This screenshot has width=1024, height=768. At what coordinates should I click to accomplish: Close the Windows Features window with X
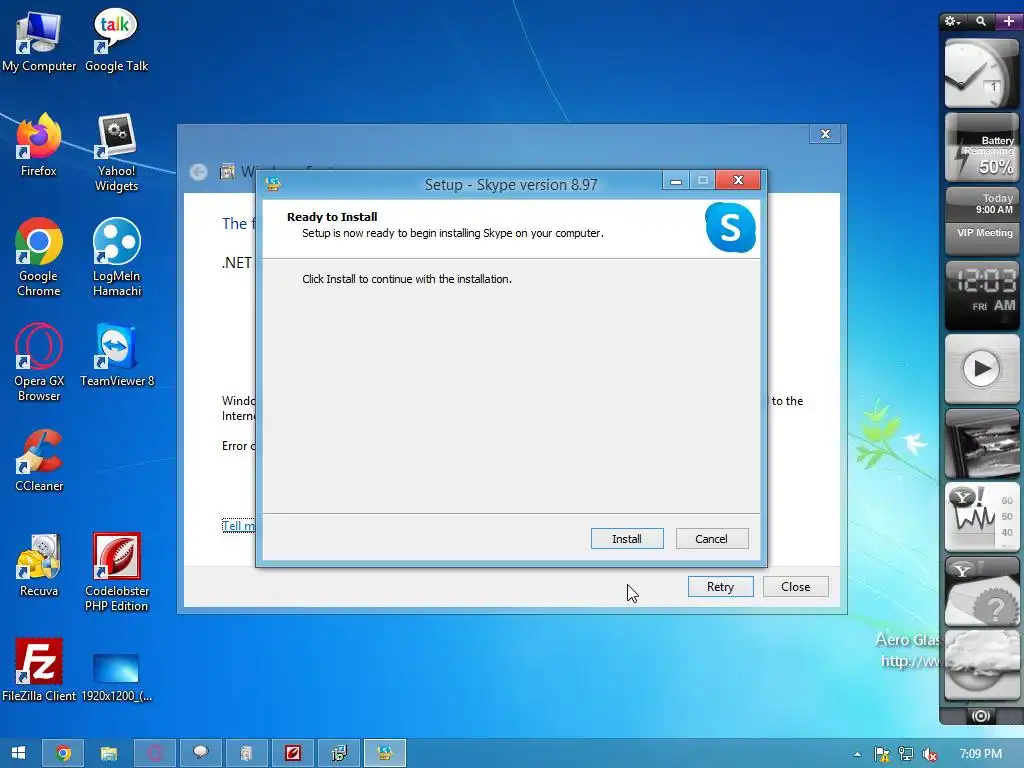point(825,134)
